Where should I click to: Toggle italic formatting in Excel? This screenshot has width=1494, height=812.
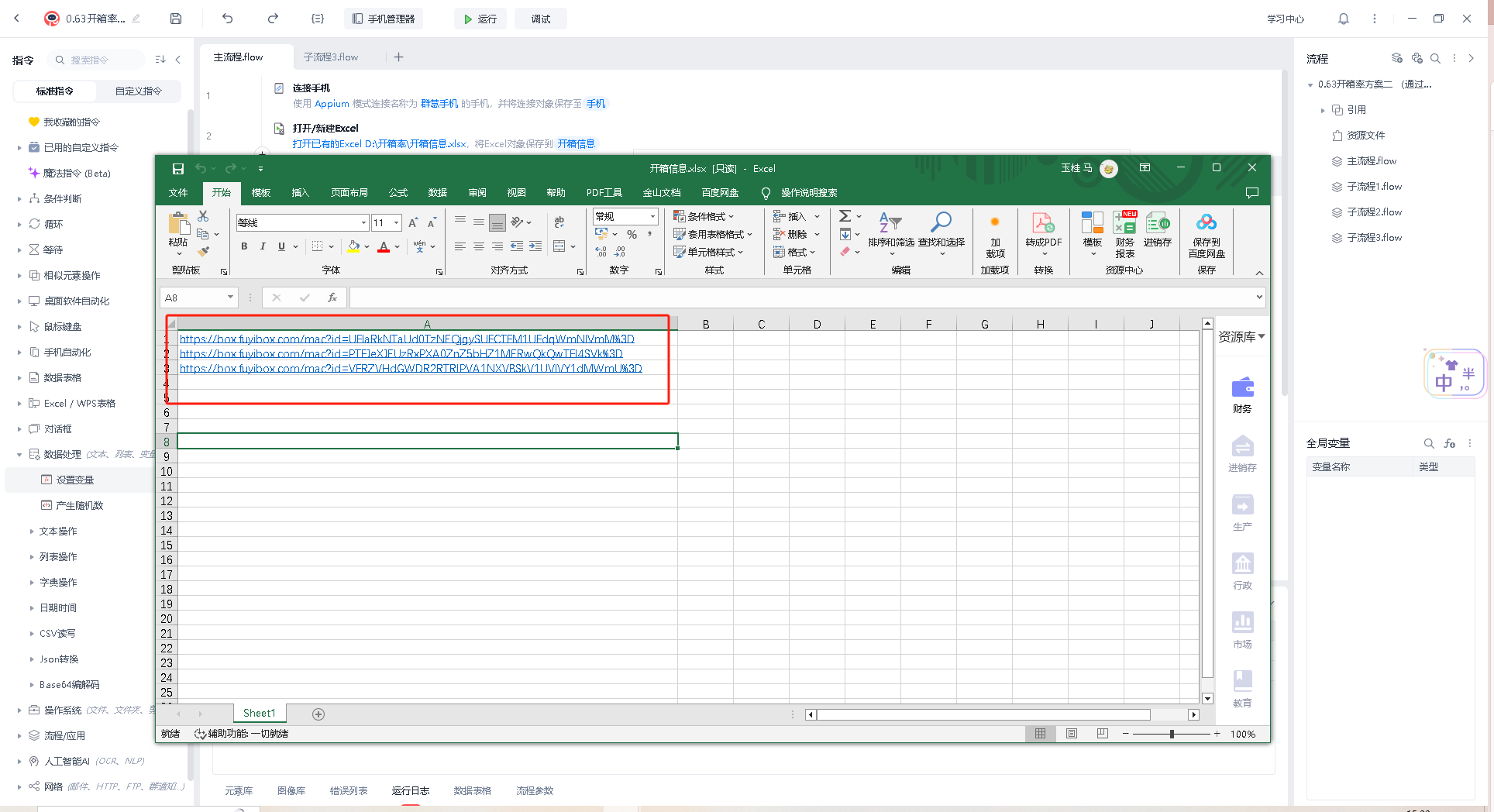pyautogui.click(x=263, y=246)
